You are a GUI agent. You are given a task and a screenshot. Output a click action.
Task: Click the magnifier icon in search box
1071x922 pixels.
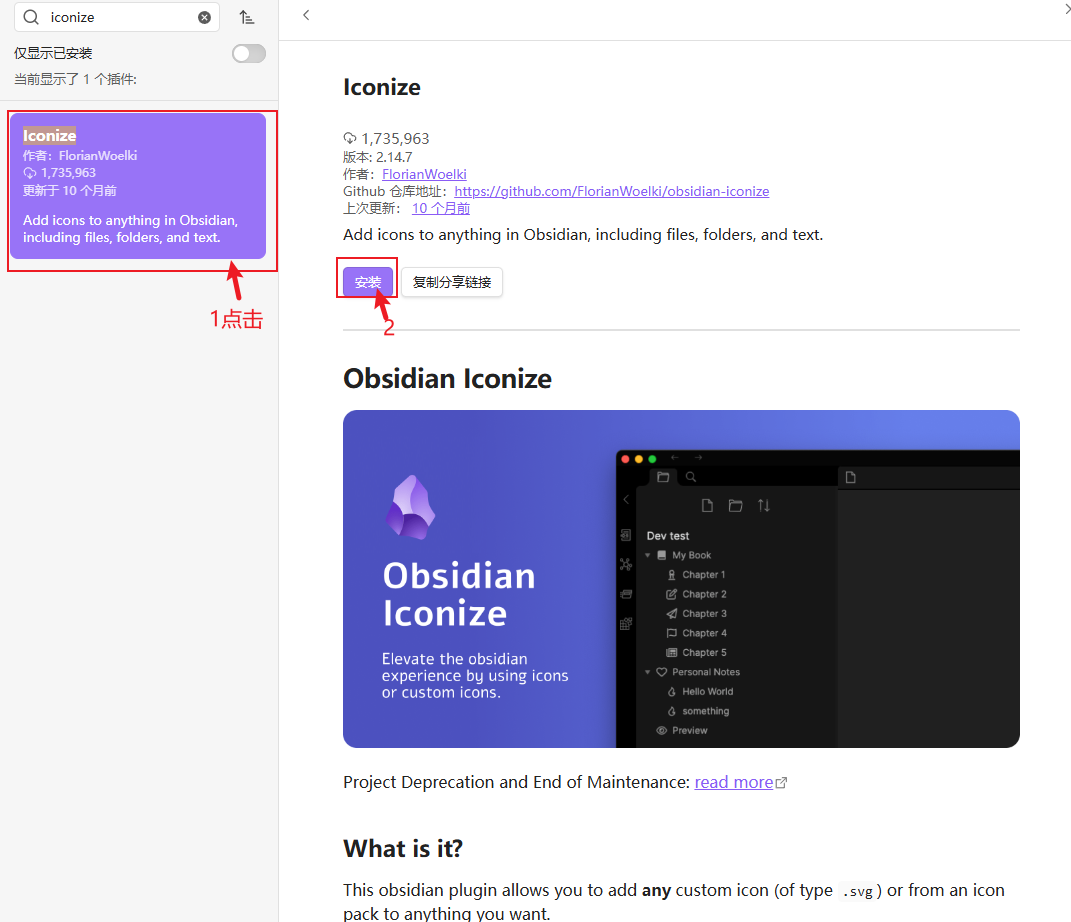point(31,17)
